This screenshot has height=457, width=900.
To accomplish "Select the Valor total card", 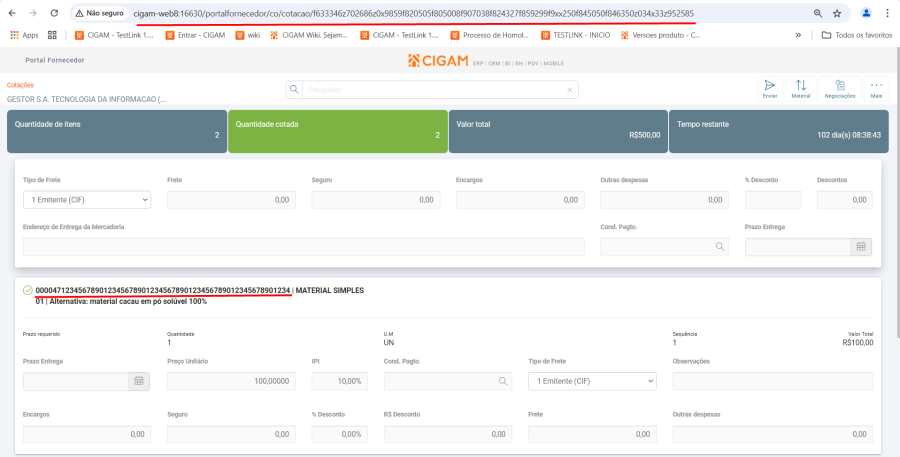I will coord(558,131).
